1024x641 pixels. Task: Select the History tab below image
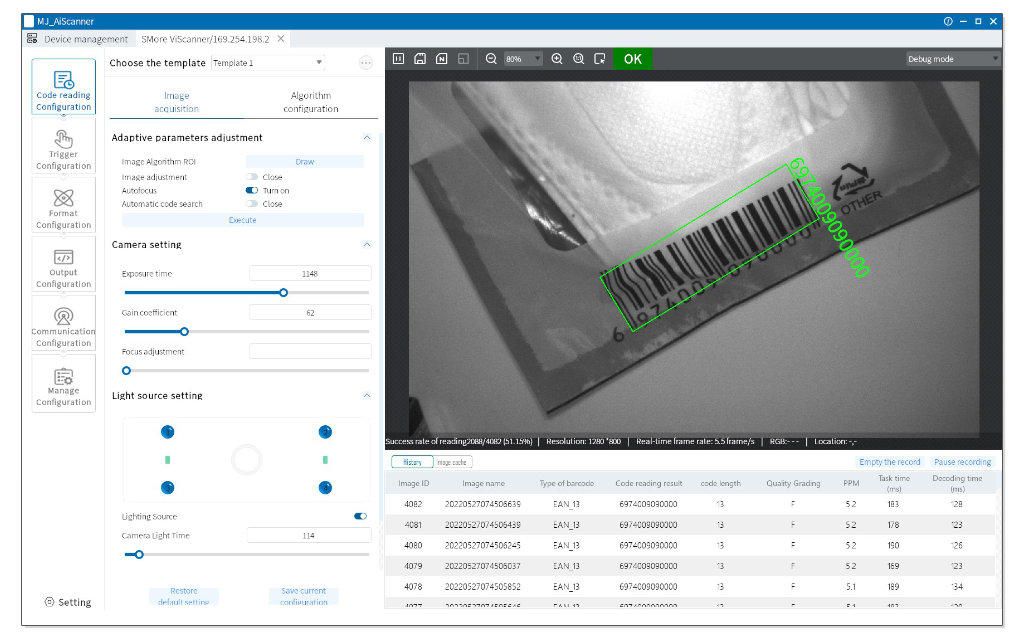coord(412,462)
